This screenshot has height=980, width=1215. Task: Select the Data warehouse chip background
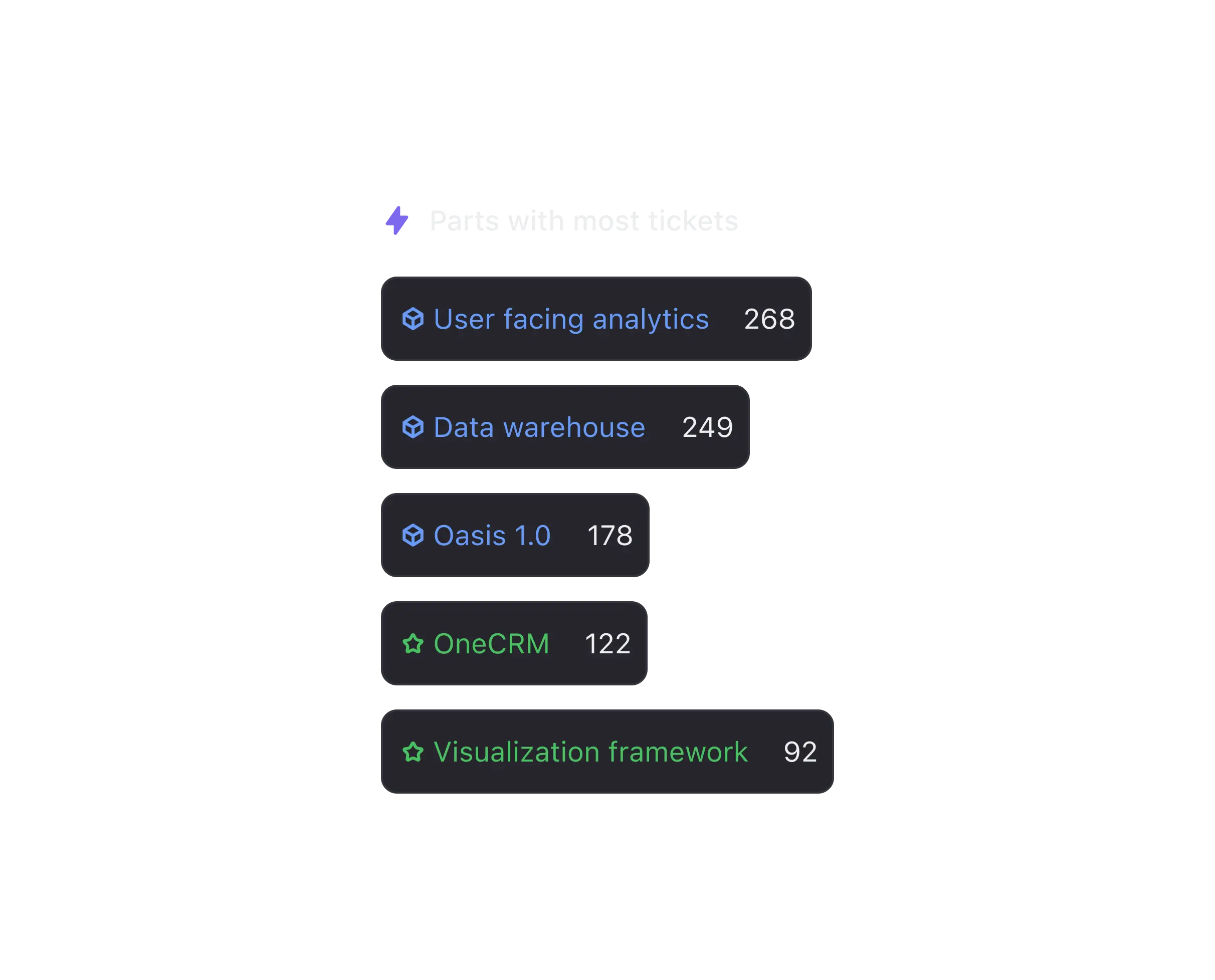point(565,427)
